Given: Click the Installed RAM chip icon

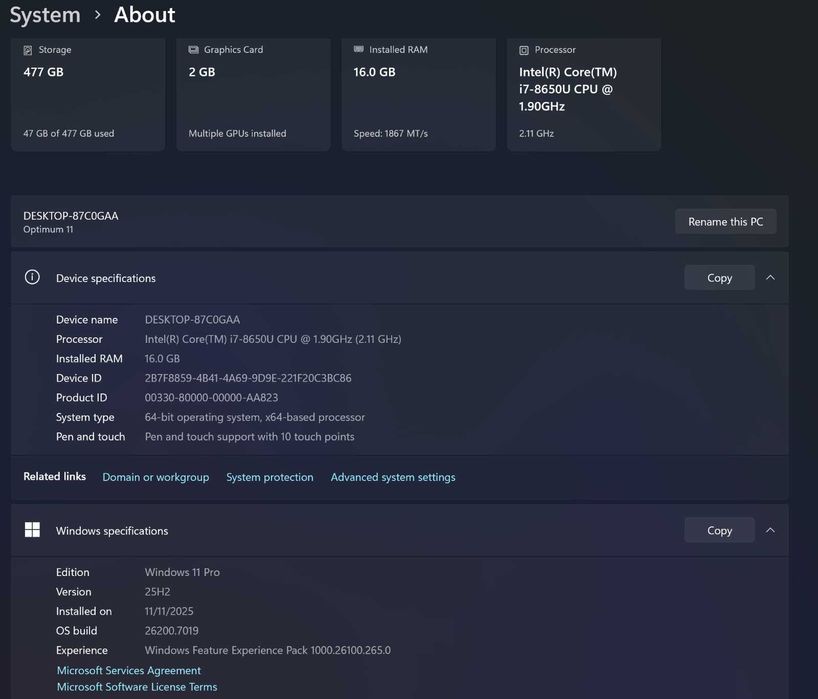Looking at the screenshot, I should (x=358, y=49).
